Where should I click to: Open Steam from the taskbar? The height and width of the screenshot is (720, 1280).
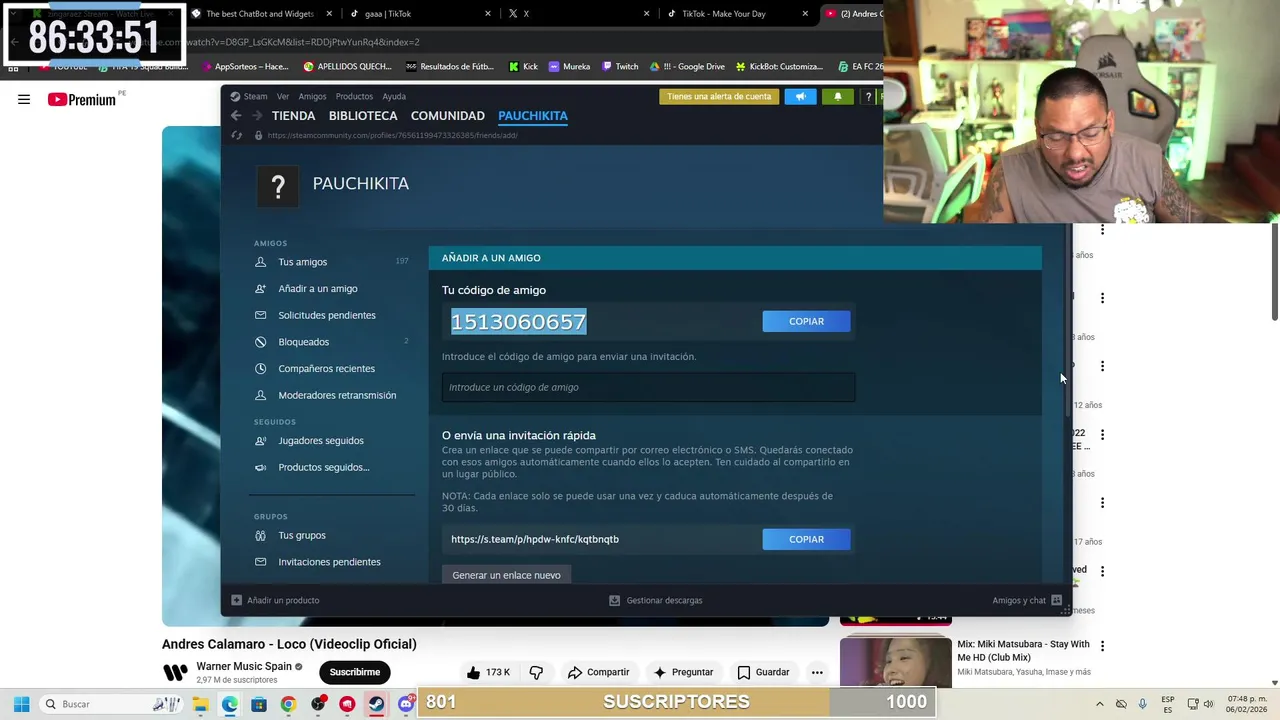point(376,704)
